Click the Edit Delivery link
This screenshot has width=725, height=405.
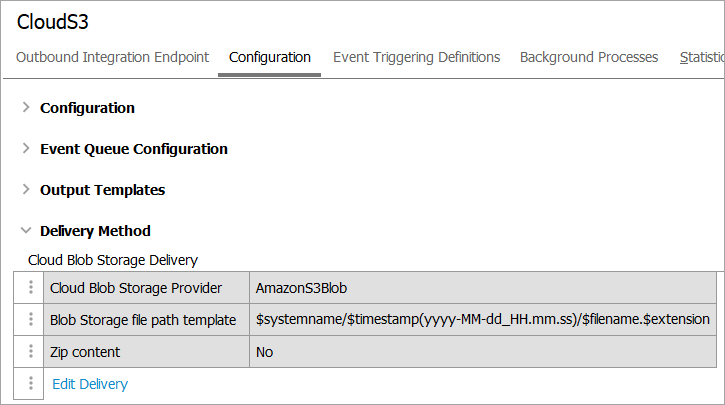90,384
